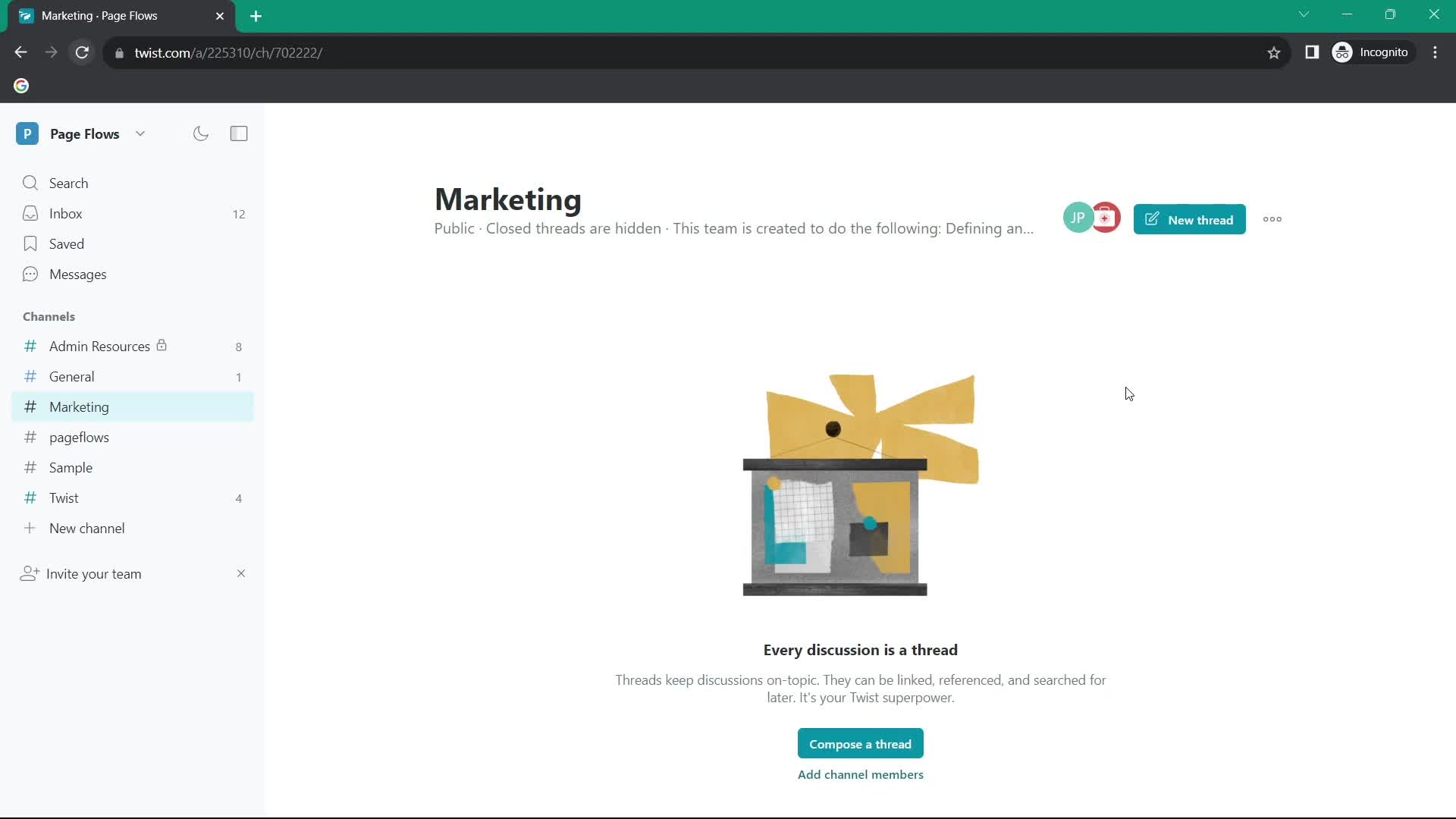Click the Saved icon in sidebar
1456x819 pixels.
pyautogui.click(x=30, y=243)
